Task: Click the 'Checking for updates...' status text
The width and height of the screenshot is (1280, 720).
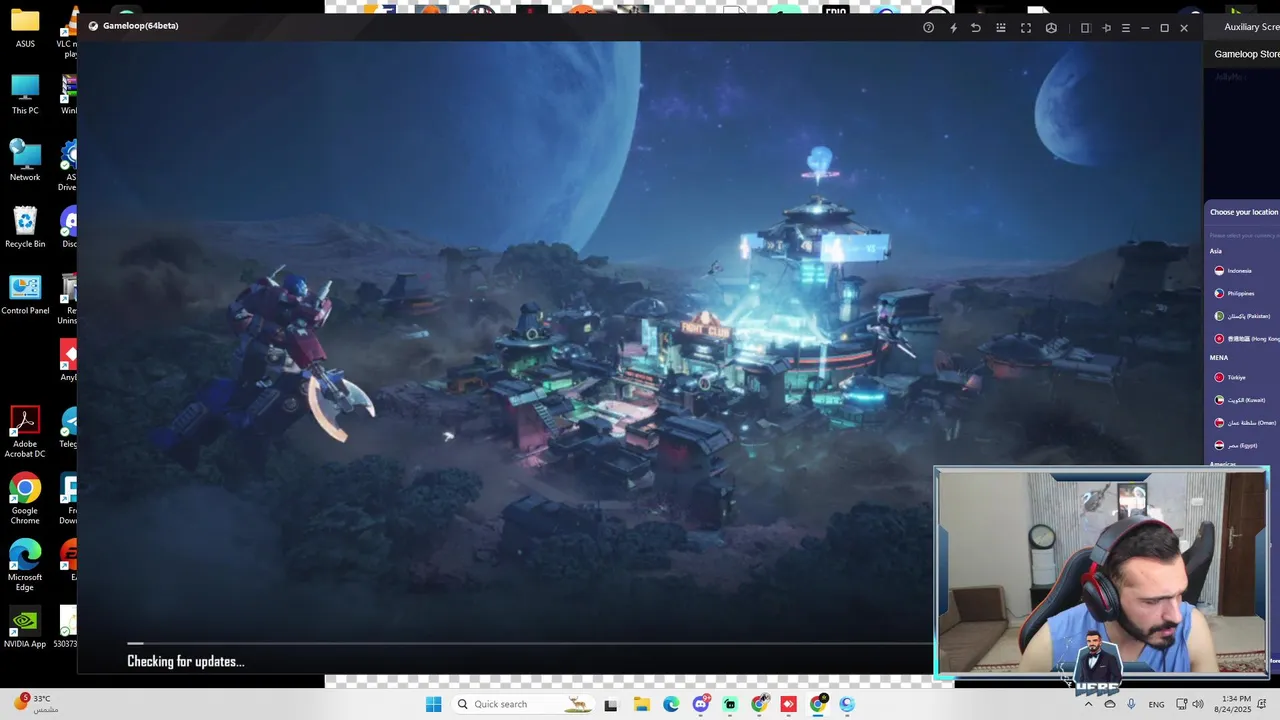Action: tap(186, 661)
